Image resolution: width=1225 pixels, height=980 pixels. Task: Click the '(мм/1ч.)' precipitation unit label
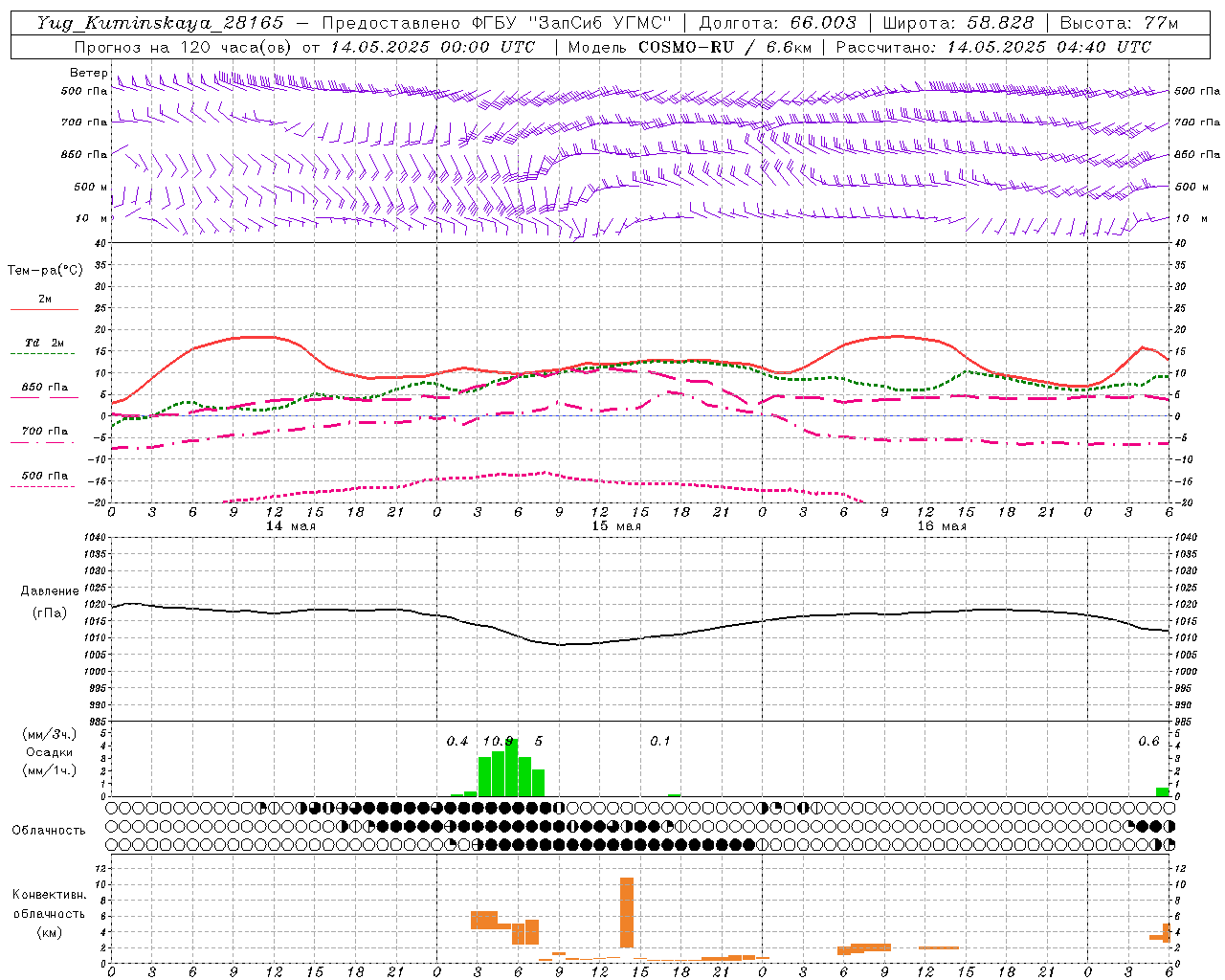(48, 770)
